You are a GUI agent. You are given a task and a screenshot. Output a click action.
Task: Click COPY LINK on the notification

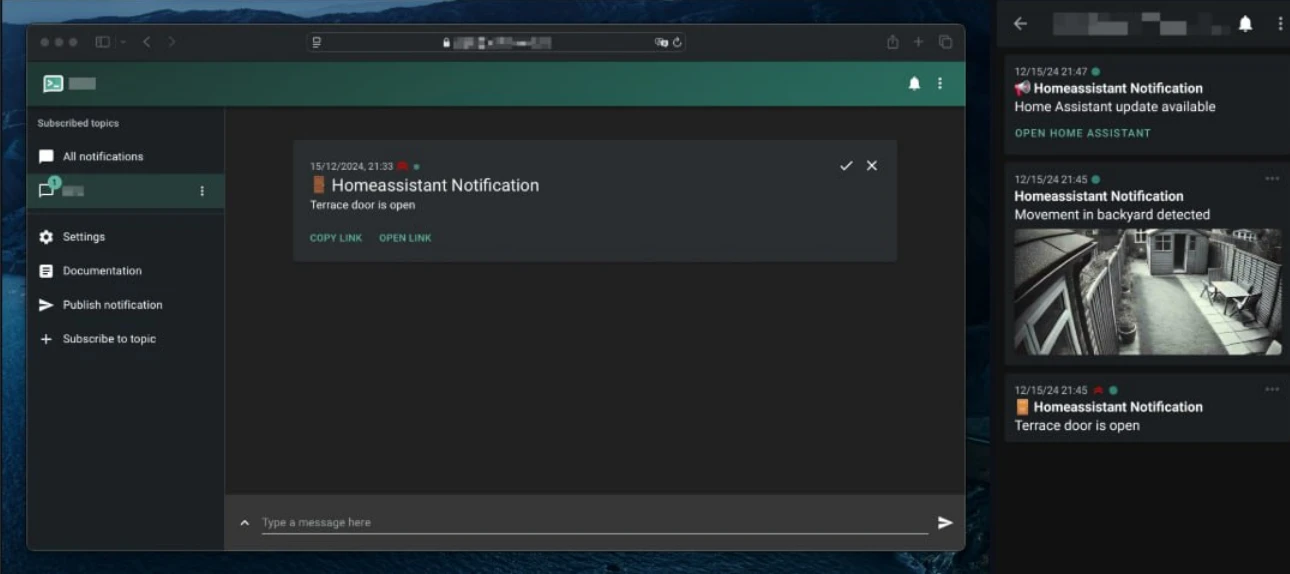pos(336,238)
